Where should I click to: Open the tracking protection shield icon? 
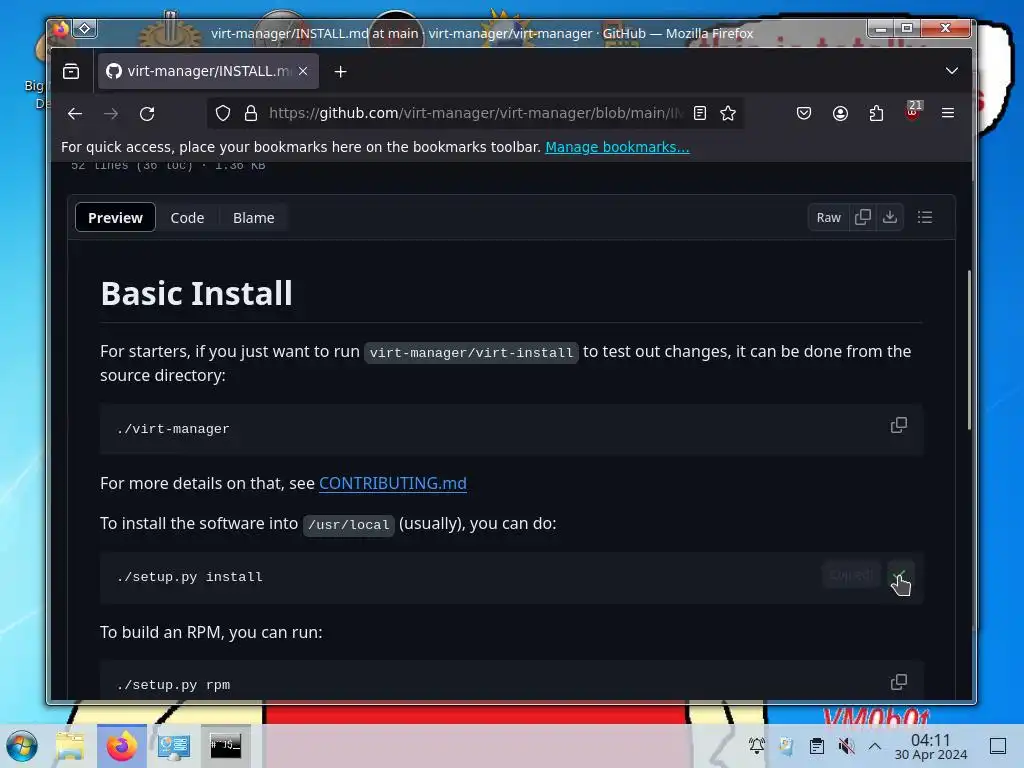tap(223, 114)
